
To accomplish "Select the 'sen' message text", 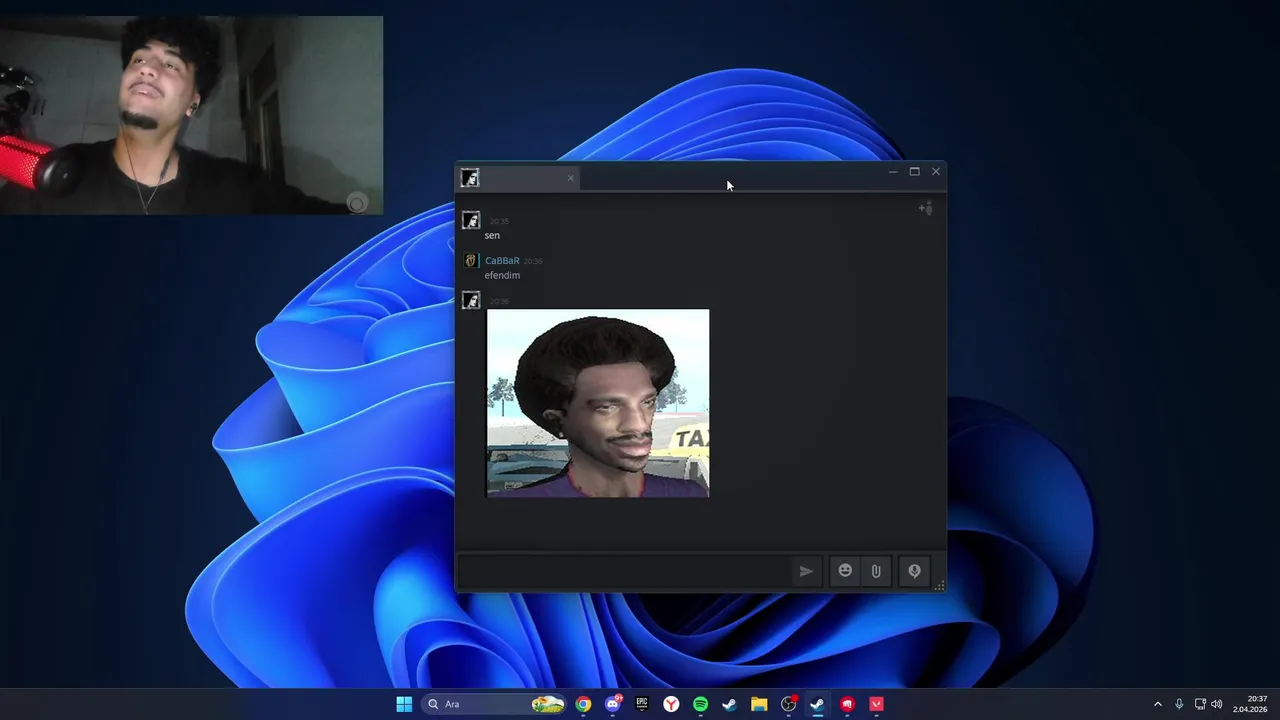I will [492, 236].
